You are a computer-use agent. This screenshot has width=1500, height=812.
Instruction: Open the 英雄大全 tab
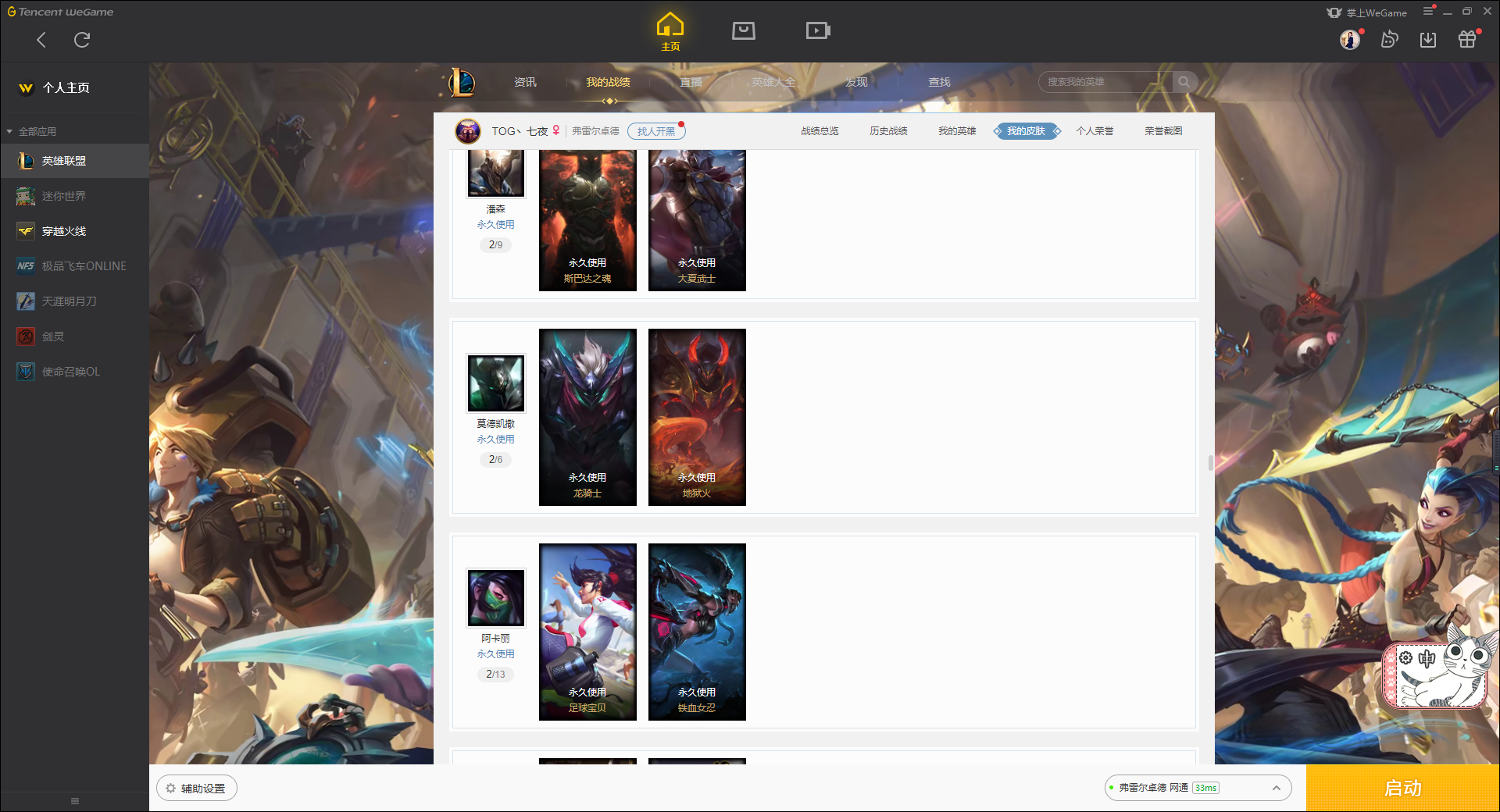tap(773, 82)
